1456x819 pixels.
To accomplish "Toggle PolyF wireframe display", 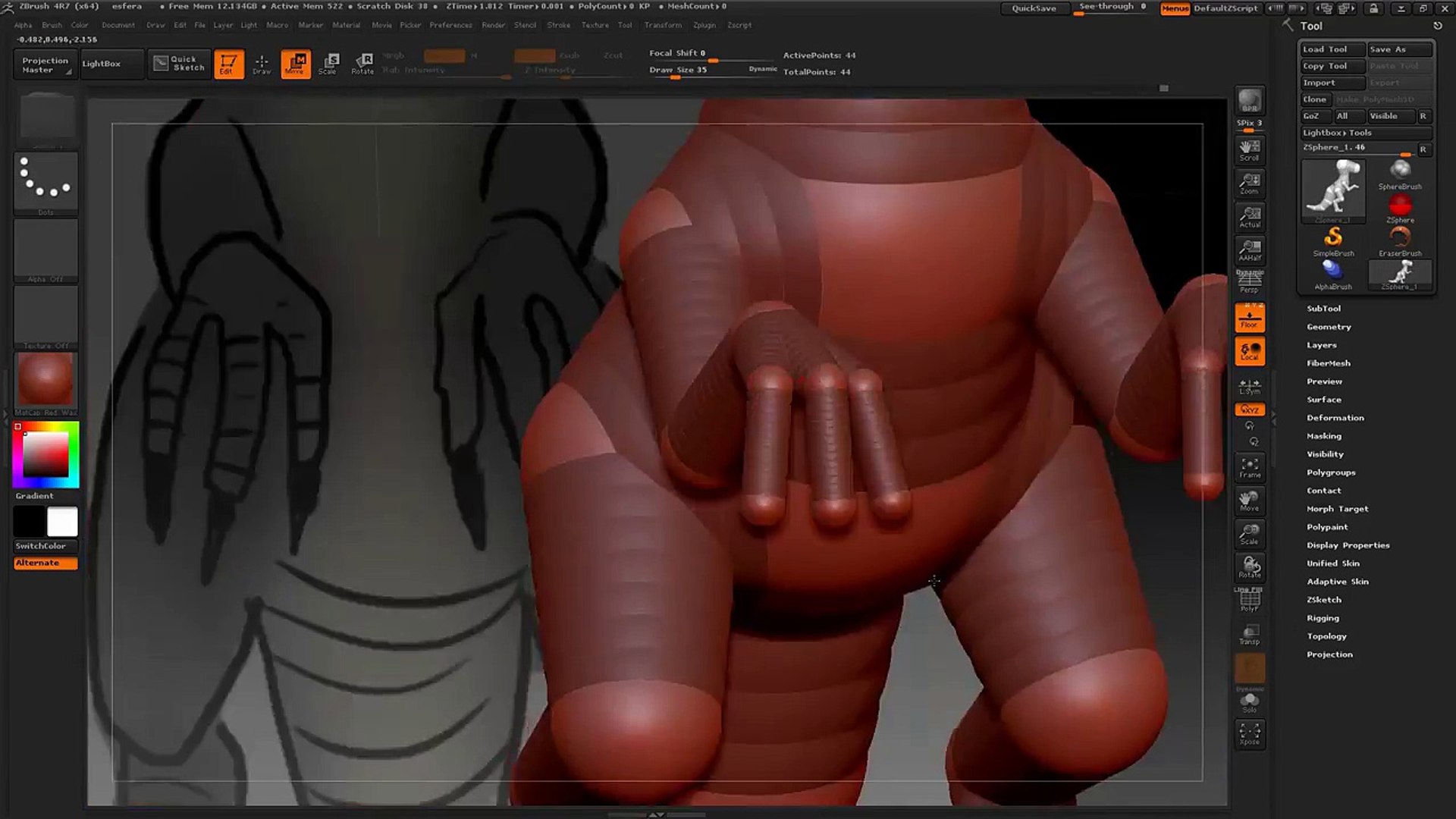I will pos(1249,601).
